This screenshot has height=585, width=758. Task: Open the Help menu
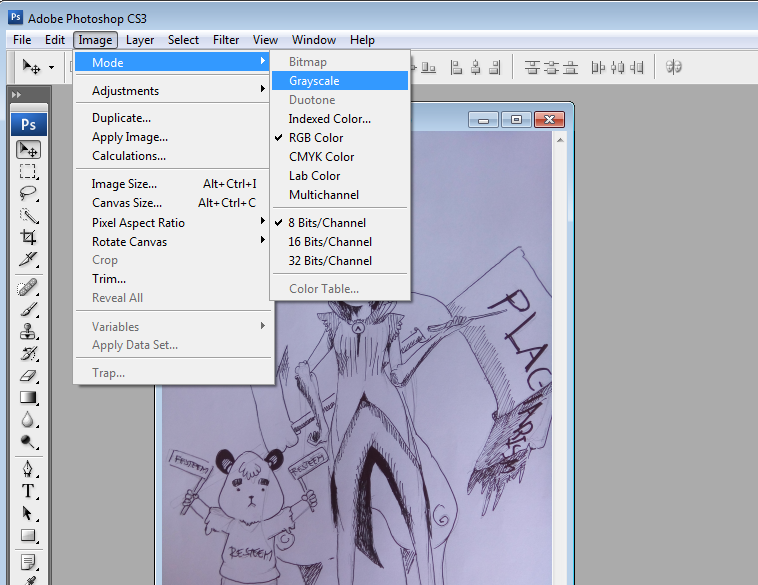coord(362,40)
